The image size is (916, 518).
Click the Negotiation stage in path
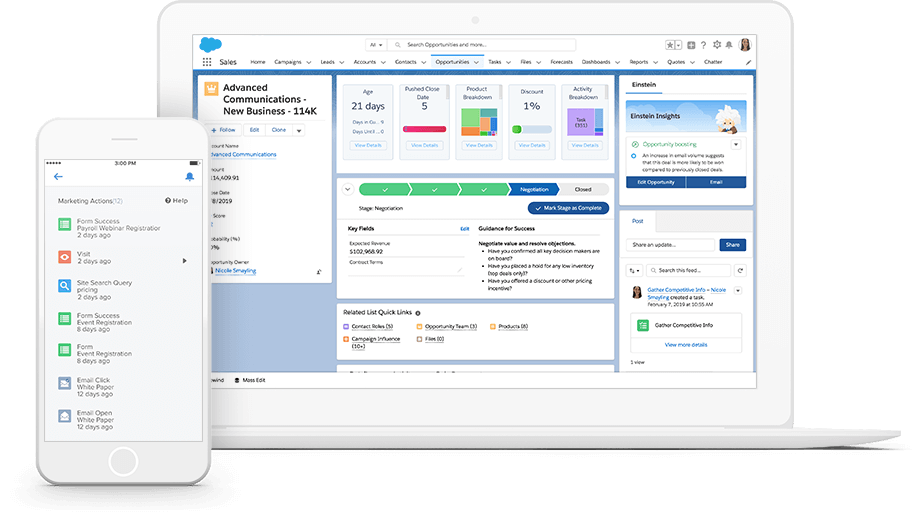[534, 189]
